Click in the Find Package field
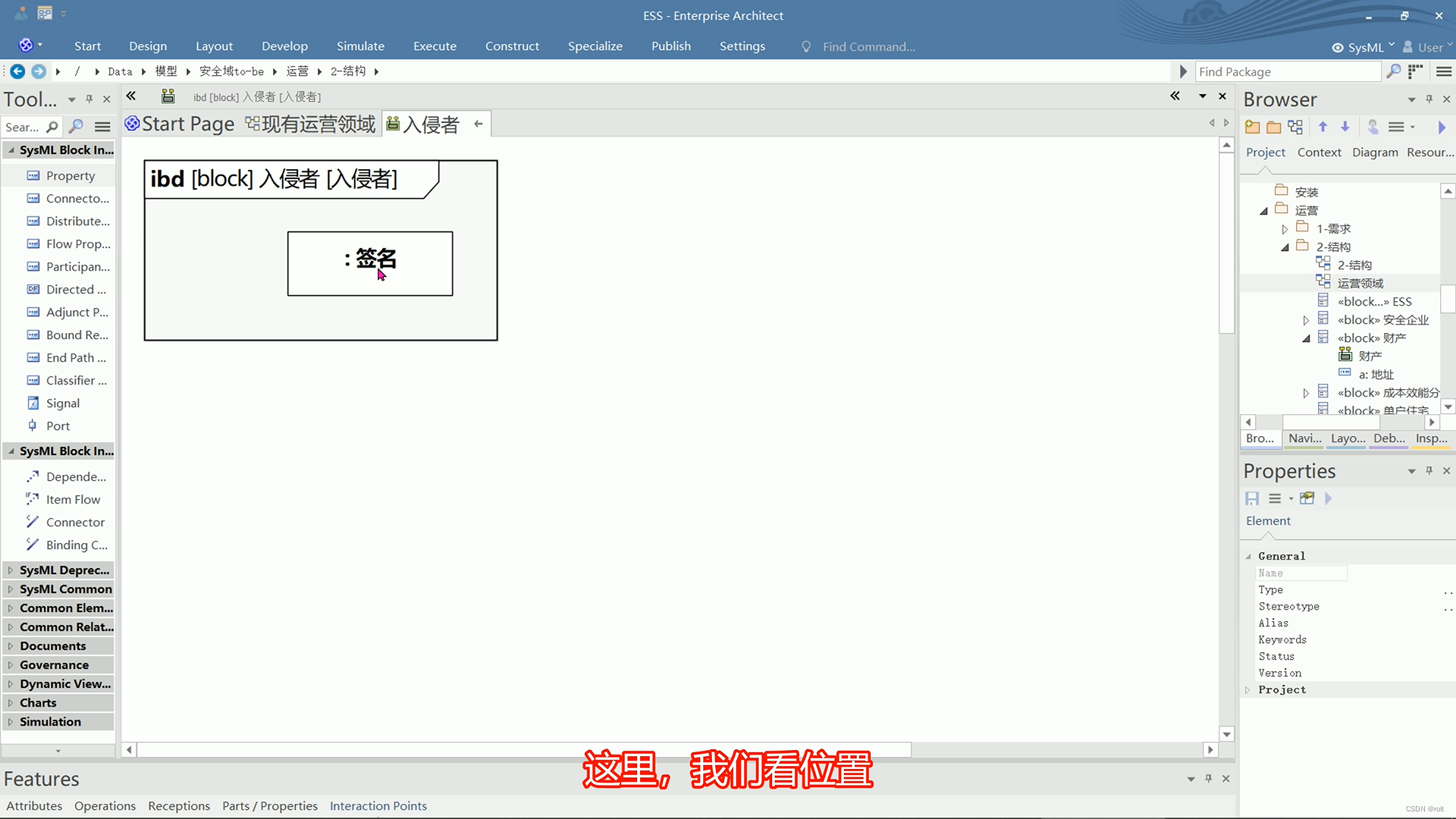The height and width of the screenshot is (819, 1456). pos(1286,72)
